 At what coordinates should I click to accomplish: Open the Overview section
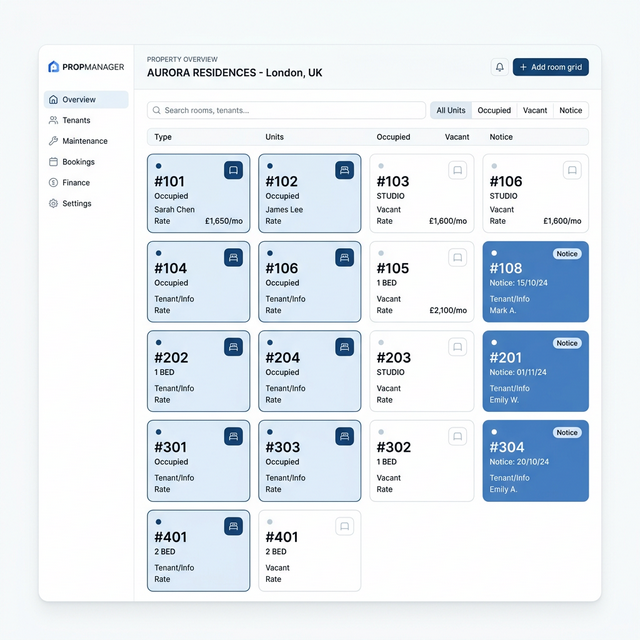pyautogui.click(x=86, y=99)
